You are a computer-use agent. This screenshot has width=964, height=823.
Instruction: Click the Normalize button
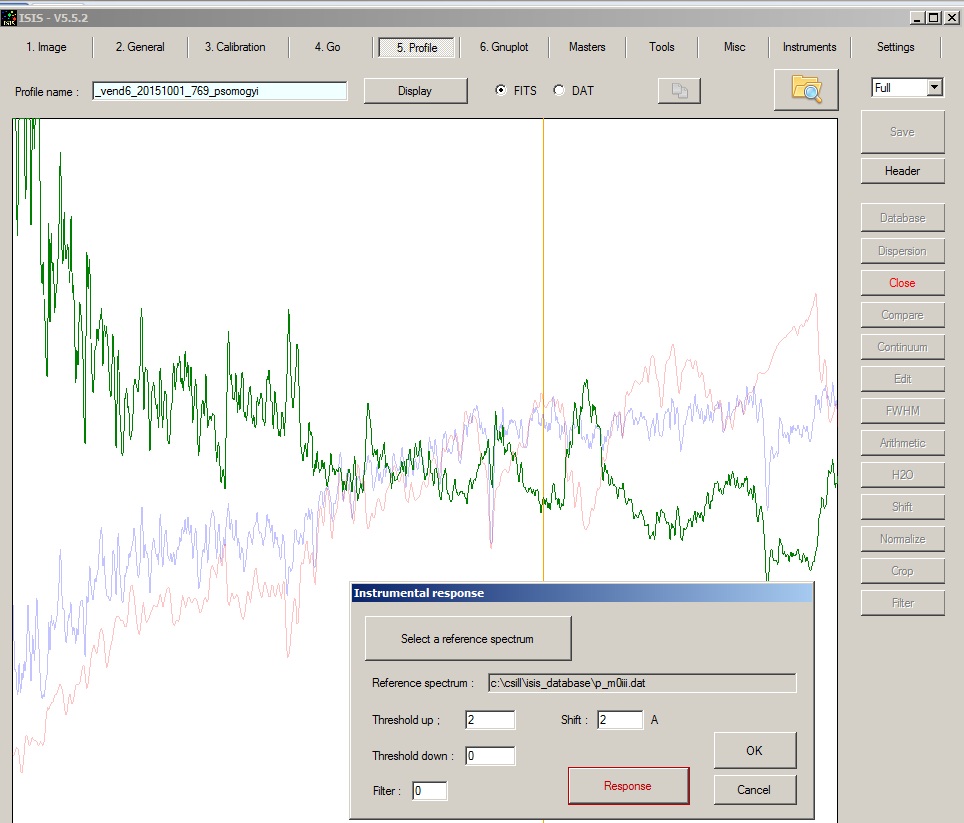pos(903,538)
